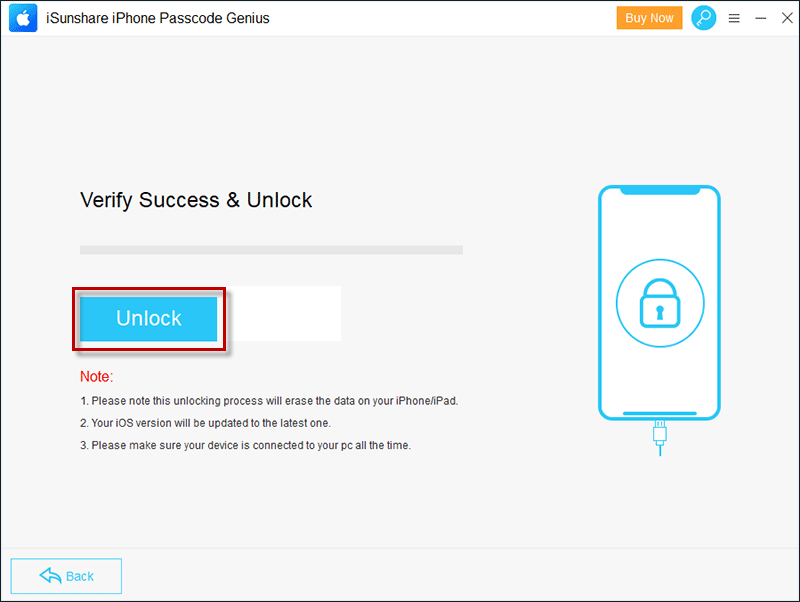This screenshot has width=800, height=602.
Task: Click the Verify Success & Unlock heading
Action: click(196, 200)
